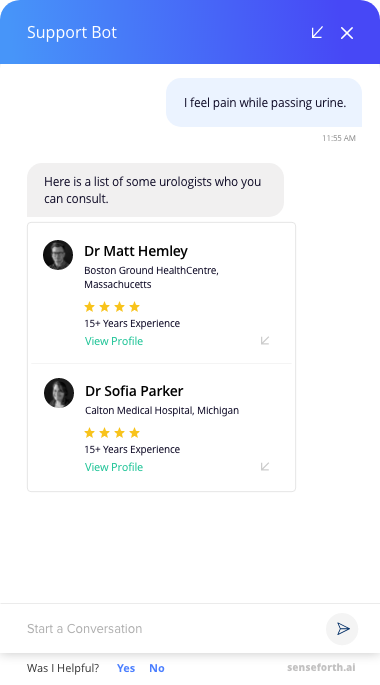The image size is (380, 685).
Task: Open arrow icon on Dr Sofia Parker card
Action: (x=265, y=466)
